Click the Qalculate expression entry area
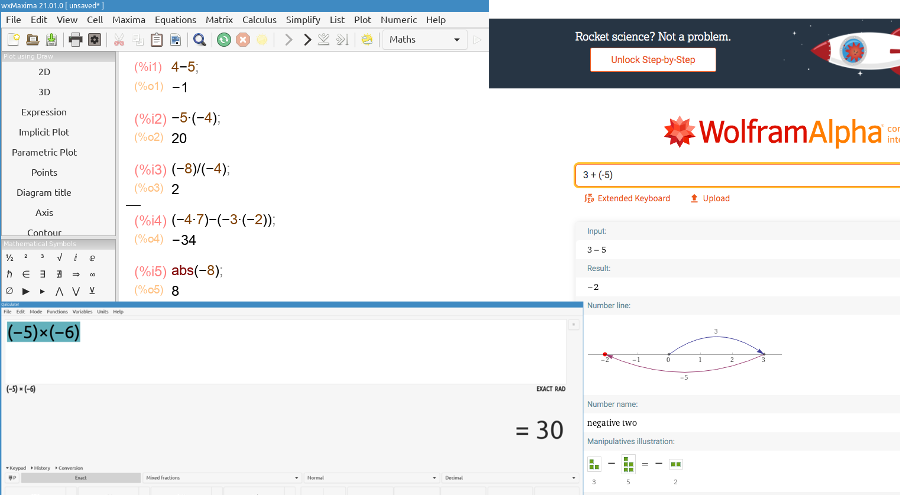 [x=285, y=351]
